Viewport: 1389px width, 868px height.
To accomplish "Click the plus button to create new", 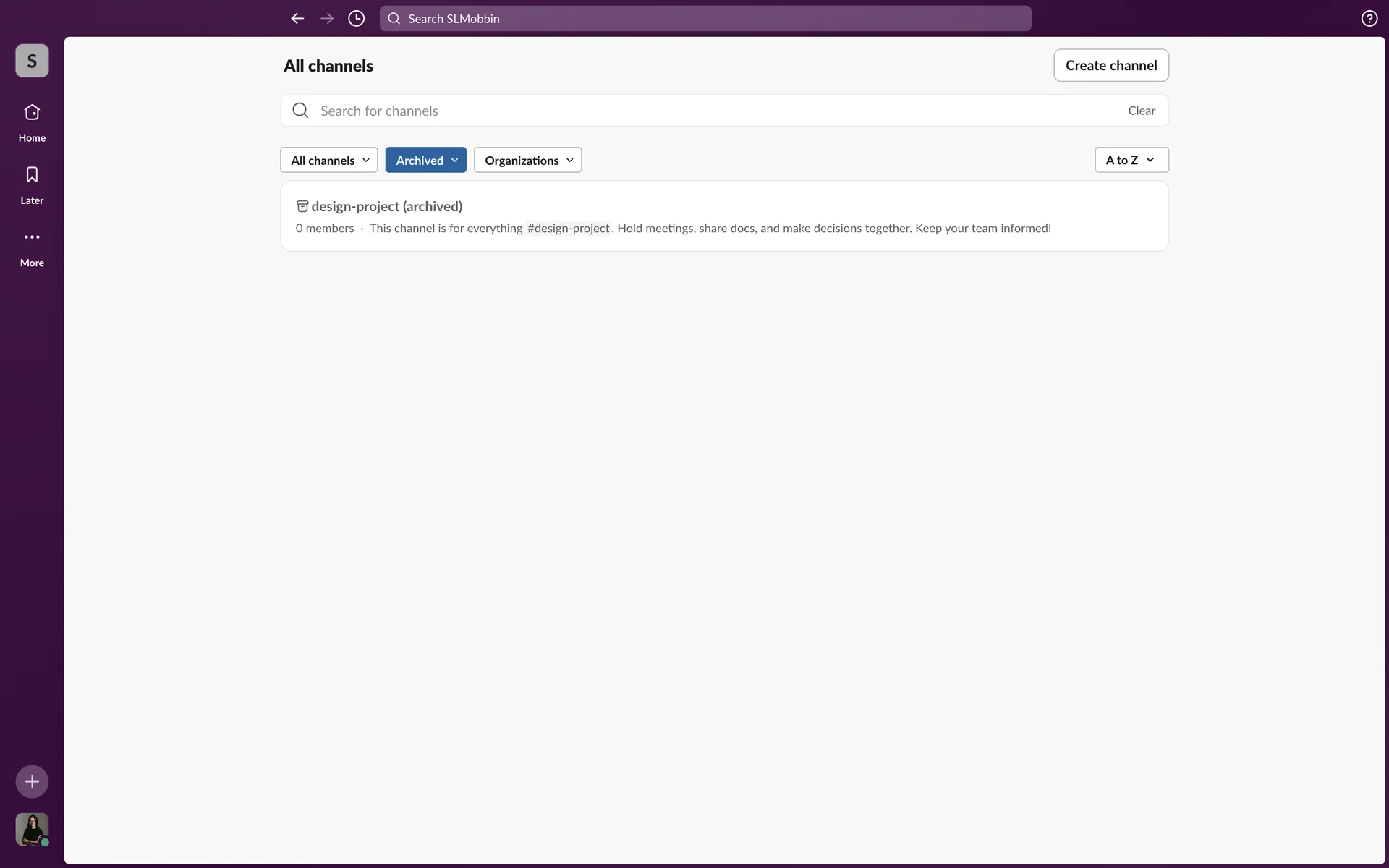I will click(x=32, y=781).
